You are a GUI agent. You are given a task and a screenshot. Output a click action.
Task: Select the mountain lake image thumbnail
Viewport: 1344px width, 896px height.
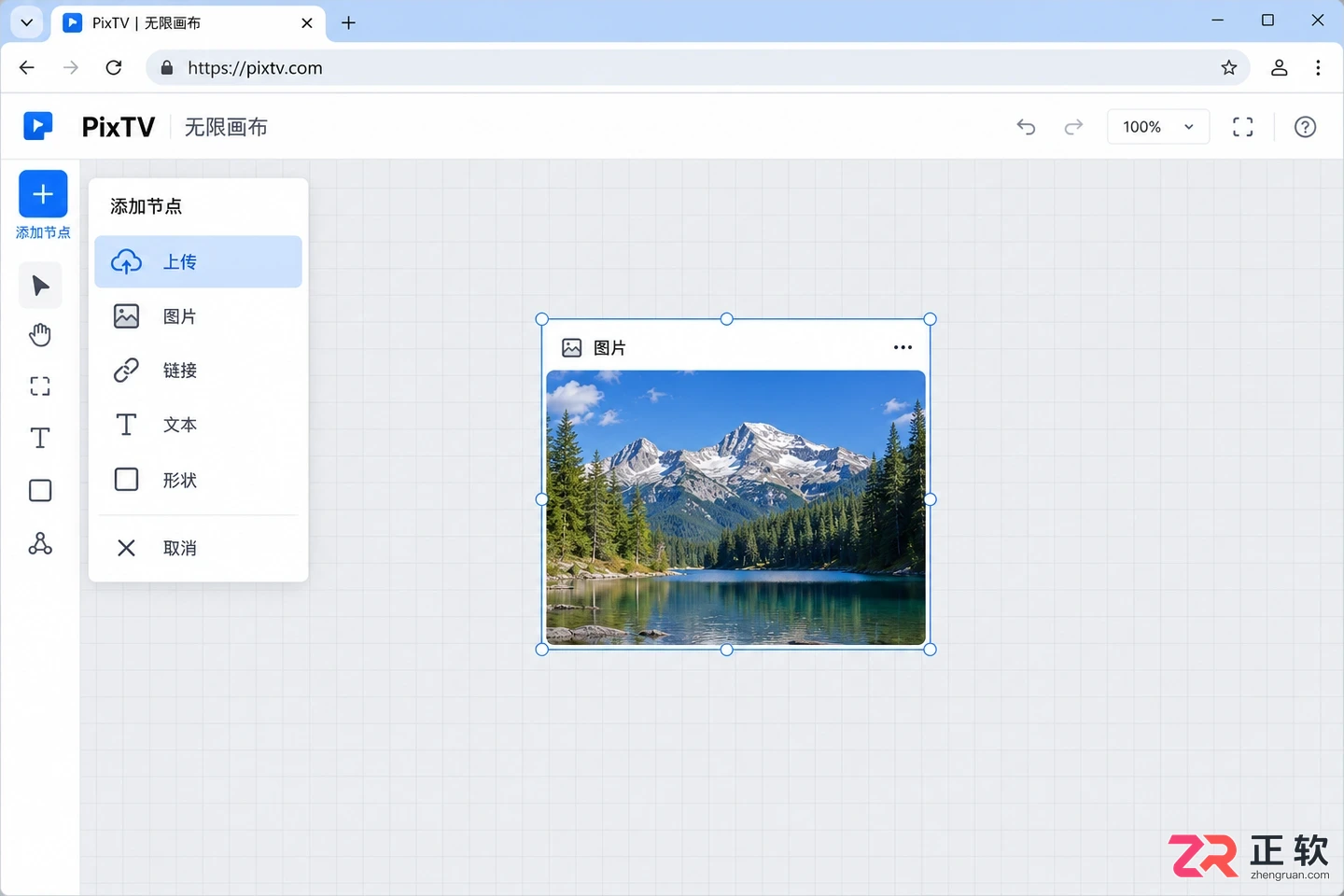pyautogui.click(x=735, y=508)
